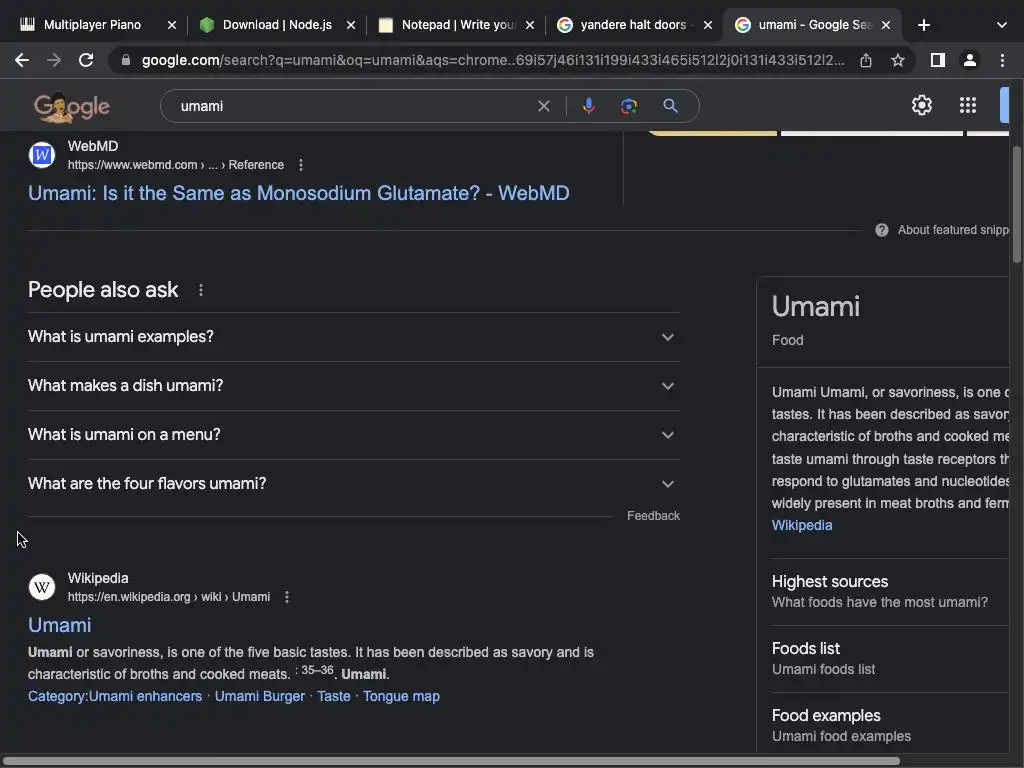Click the Umami knowledge panel heading
The height and width of the screenshot is (768, 1024).
pos(816,306)
